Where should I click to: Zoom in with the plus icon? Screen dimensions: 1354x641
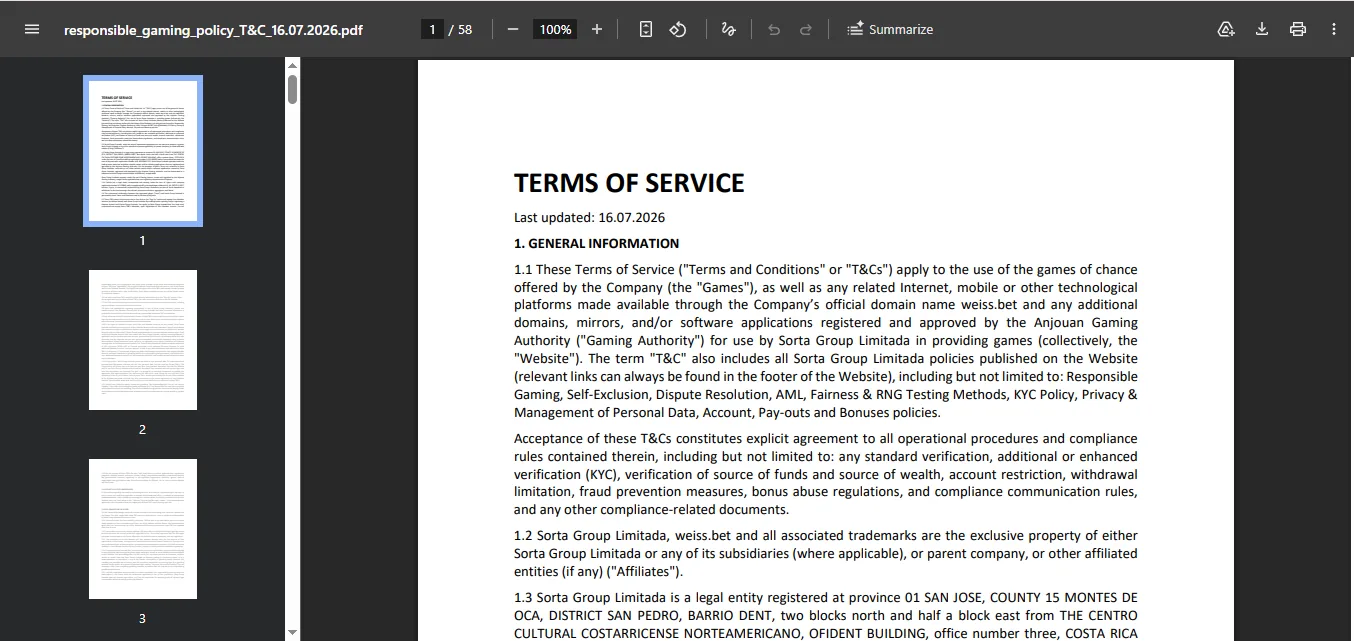pyautogui.click(x=597, y=29)
